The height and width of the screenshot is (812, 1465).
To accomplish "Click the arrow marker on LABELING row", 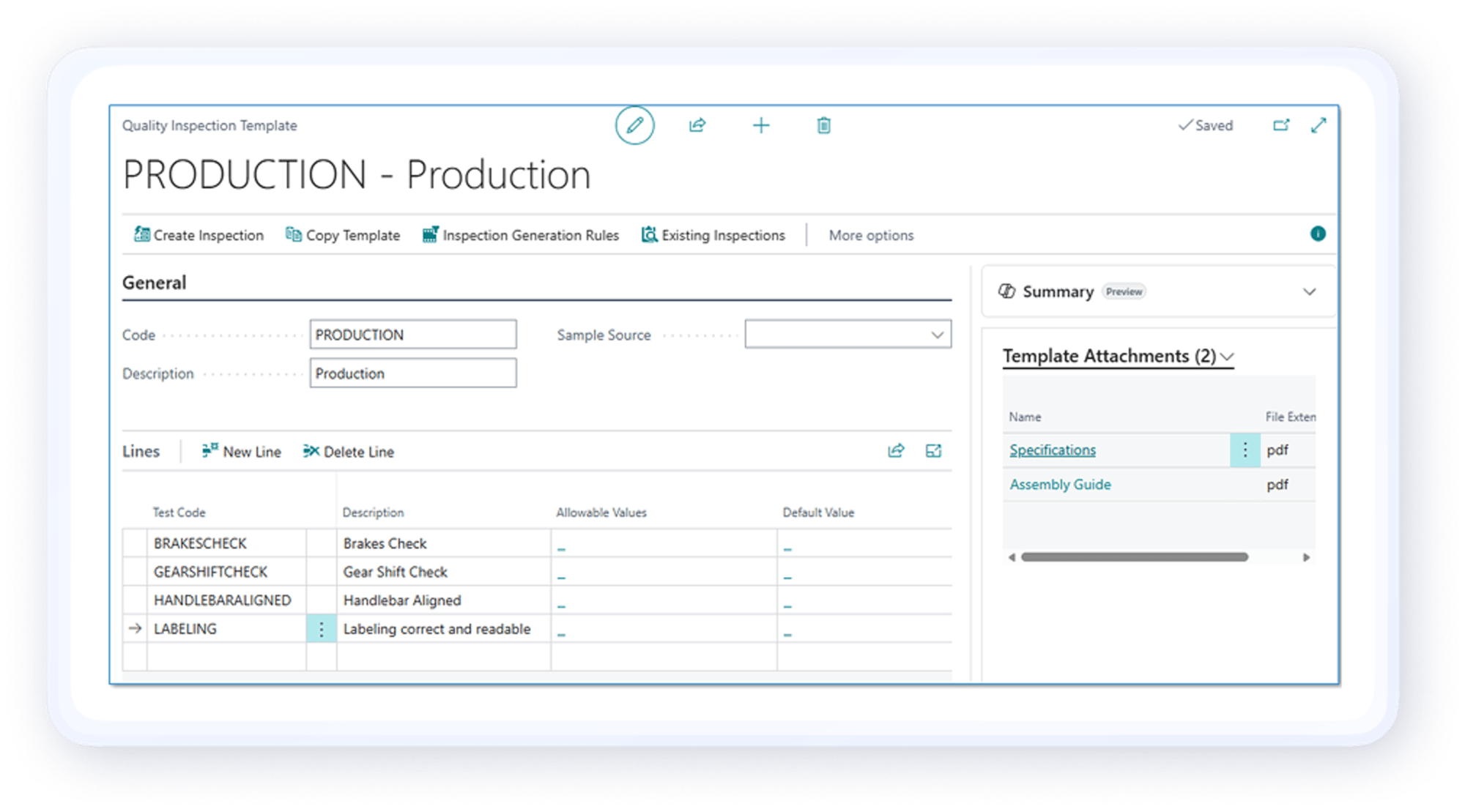I will tap(135, 628).
